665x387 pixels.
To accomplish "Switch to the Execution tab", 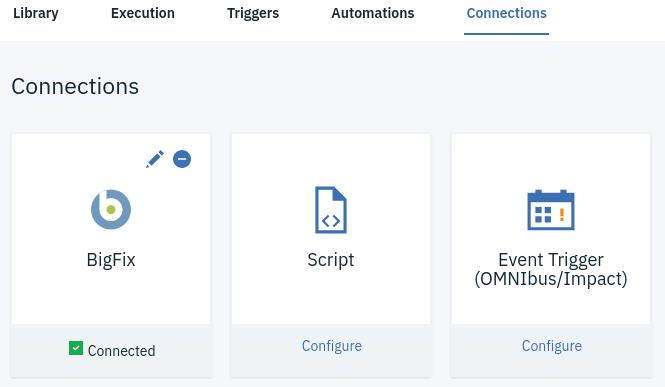I will coord(143,13).
